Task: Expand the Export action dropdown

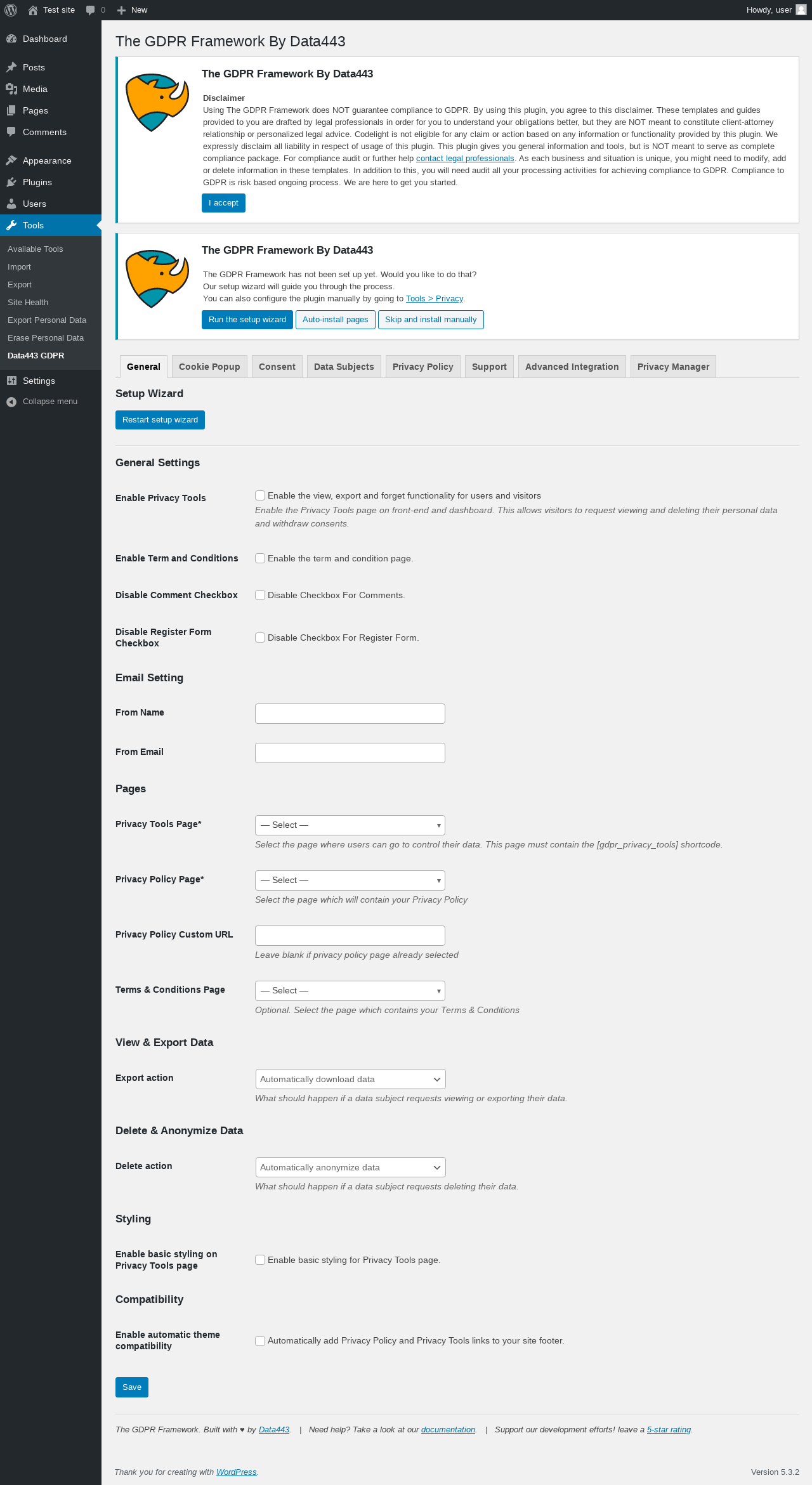Action: (x=350, y=1079)
